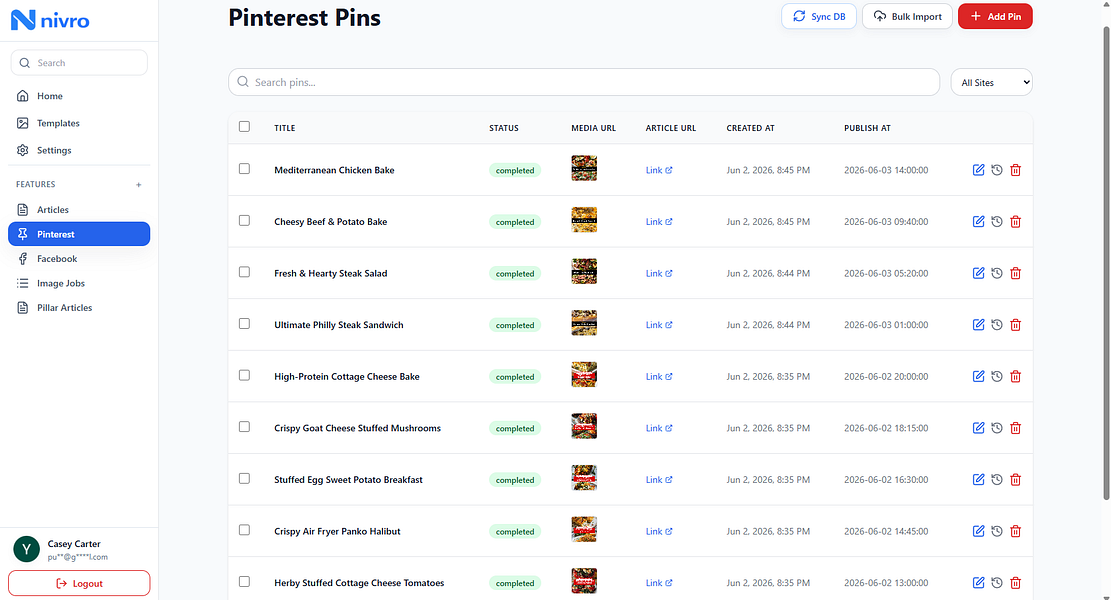Click the Add Pin button
Screen dimensions: 1111x600
(995, 16)
